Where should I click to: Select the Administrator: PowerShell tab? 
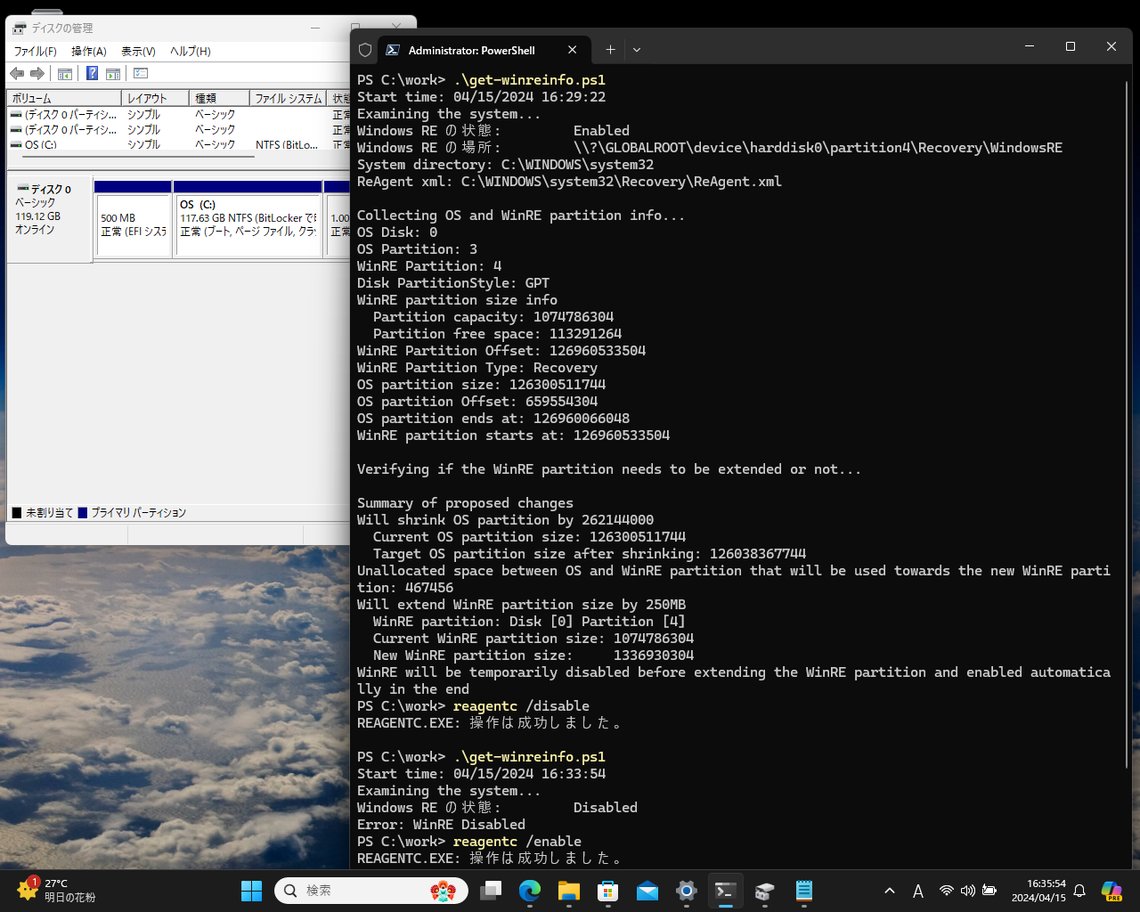point(472,49)
